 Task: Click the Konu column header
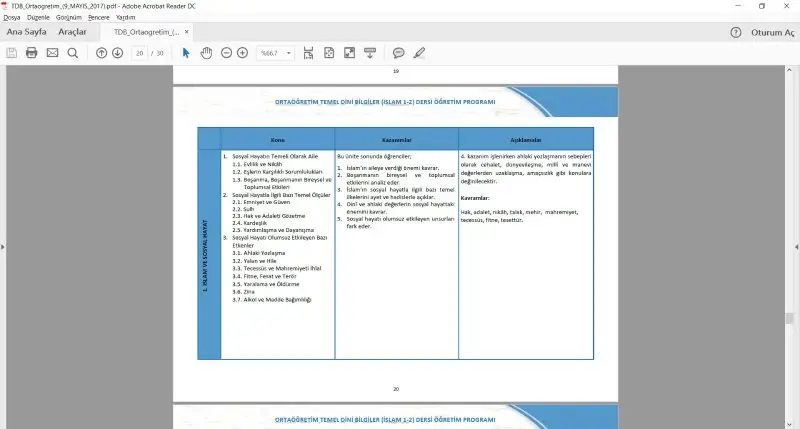[278, 139]
